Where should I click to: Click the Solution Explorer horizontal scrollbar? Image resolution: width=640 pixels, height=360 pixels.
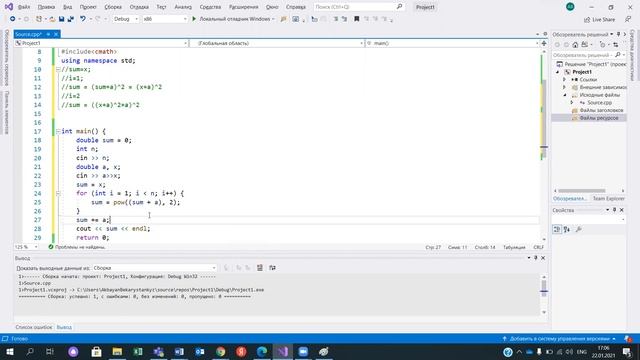point(582,191)
